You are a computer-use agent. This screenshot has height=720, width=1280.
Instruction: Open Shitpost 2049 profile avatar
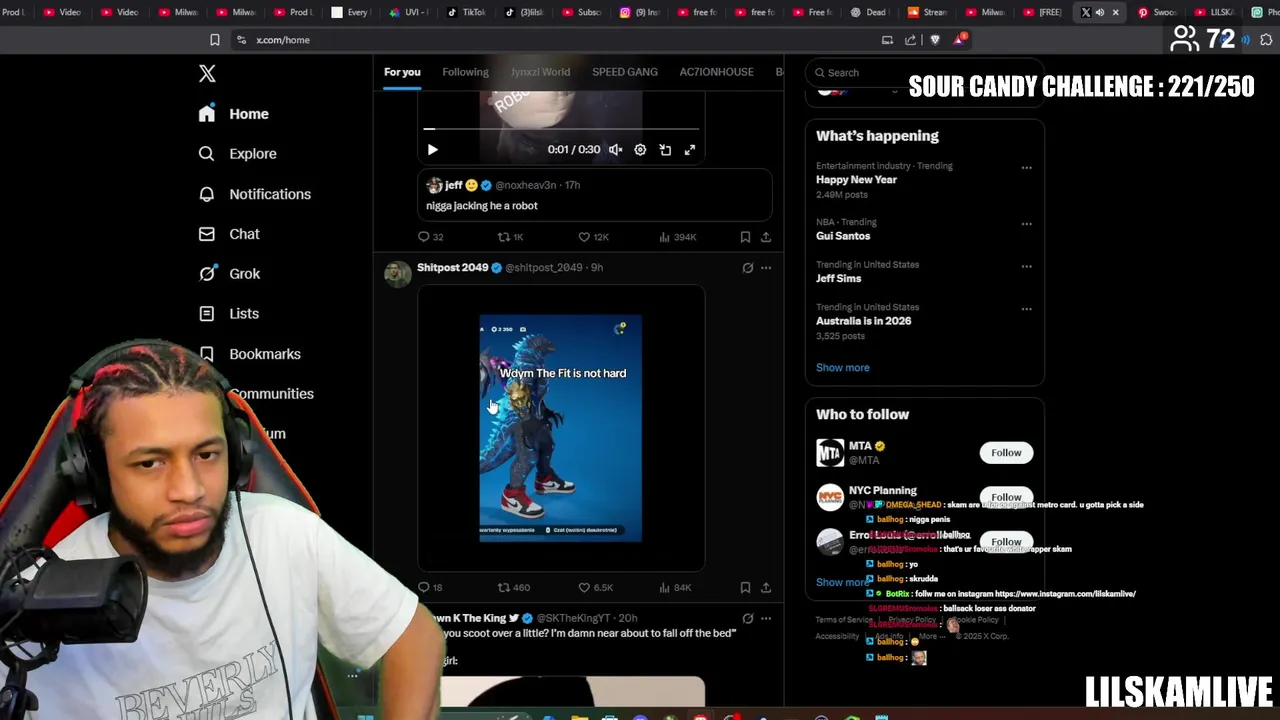[x=398, y=274]
